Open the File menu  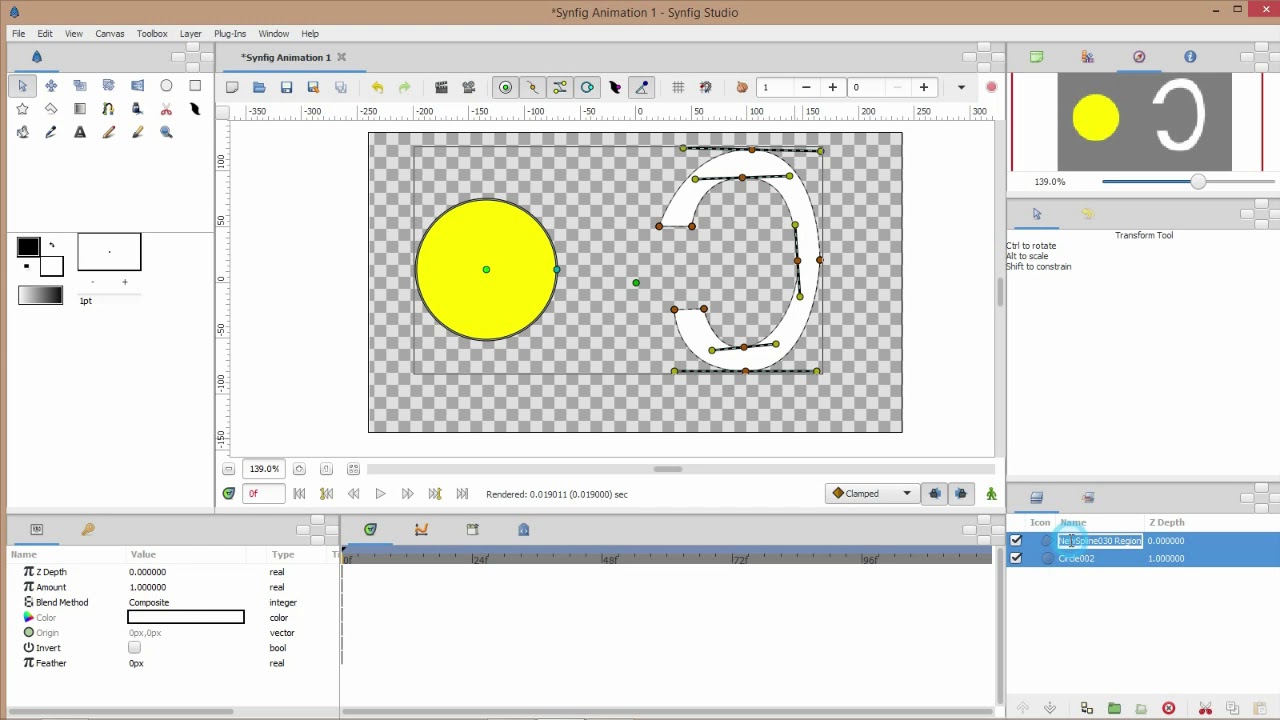click(18, 33)
